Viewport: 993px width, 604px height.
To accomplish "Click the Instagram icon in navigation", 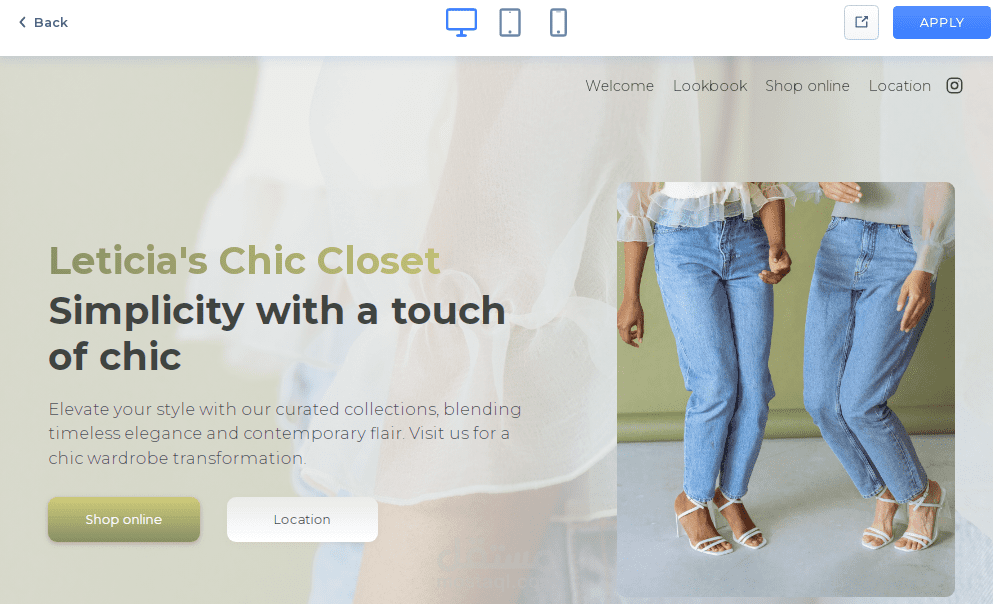I will click(954, 85).
